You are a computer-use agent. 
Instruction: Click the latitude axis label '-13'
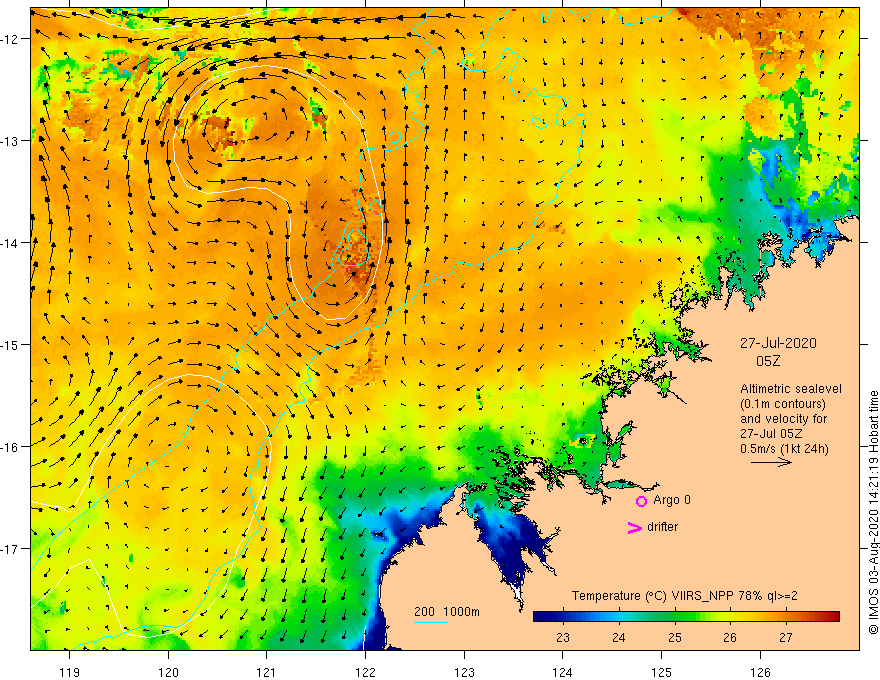pos(10,141)
